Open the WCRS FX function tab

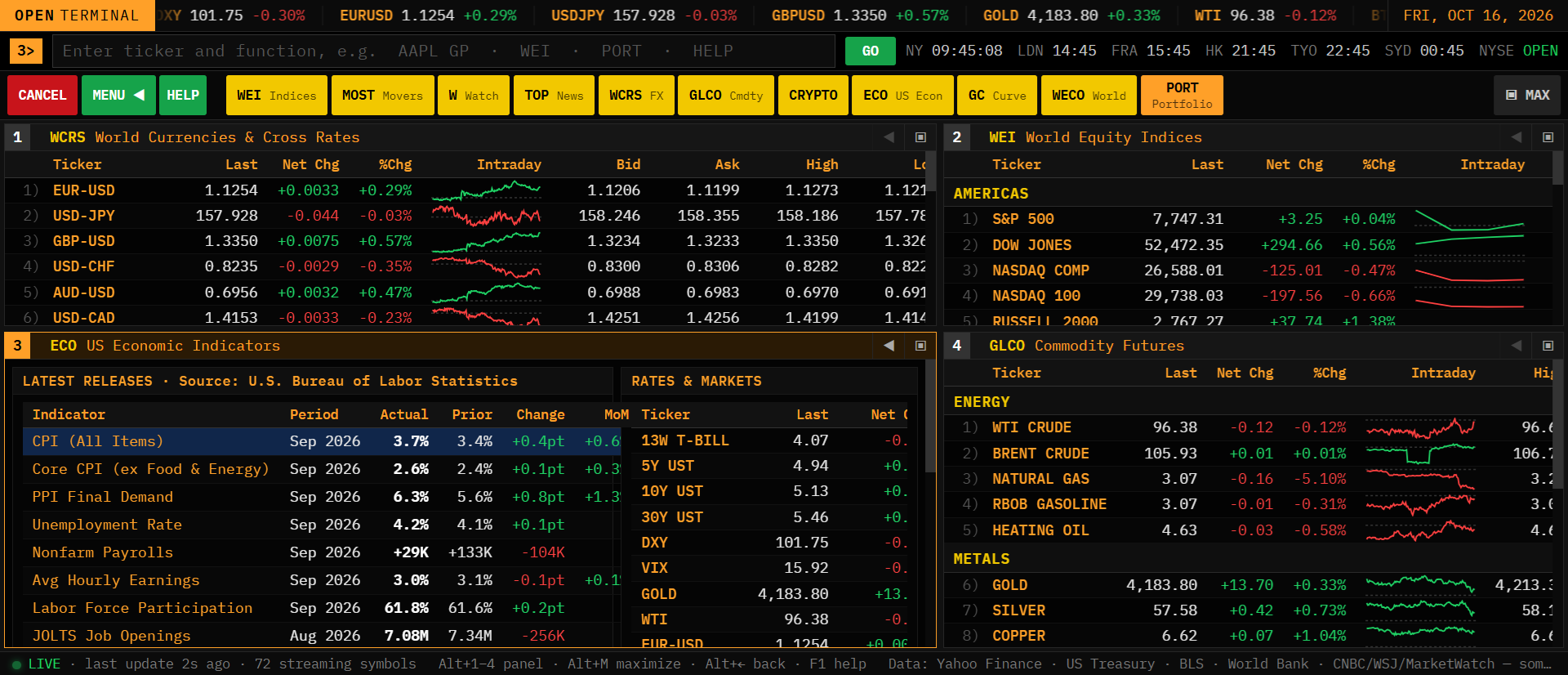click(636, 95)
